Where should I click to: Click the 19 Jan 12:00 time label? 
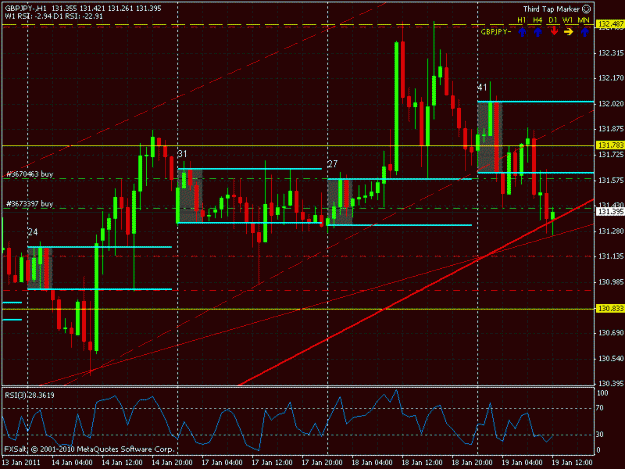click(x=572, y=463)
